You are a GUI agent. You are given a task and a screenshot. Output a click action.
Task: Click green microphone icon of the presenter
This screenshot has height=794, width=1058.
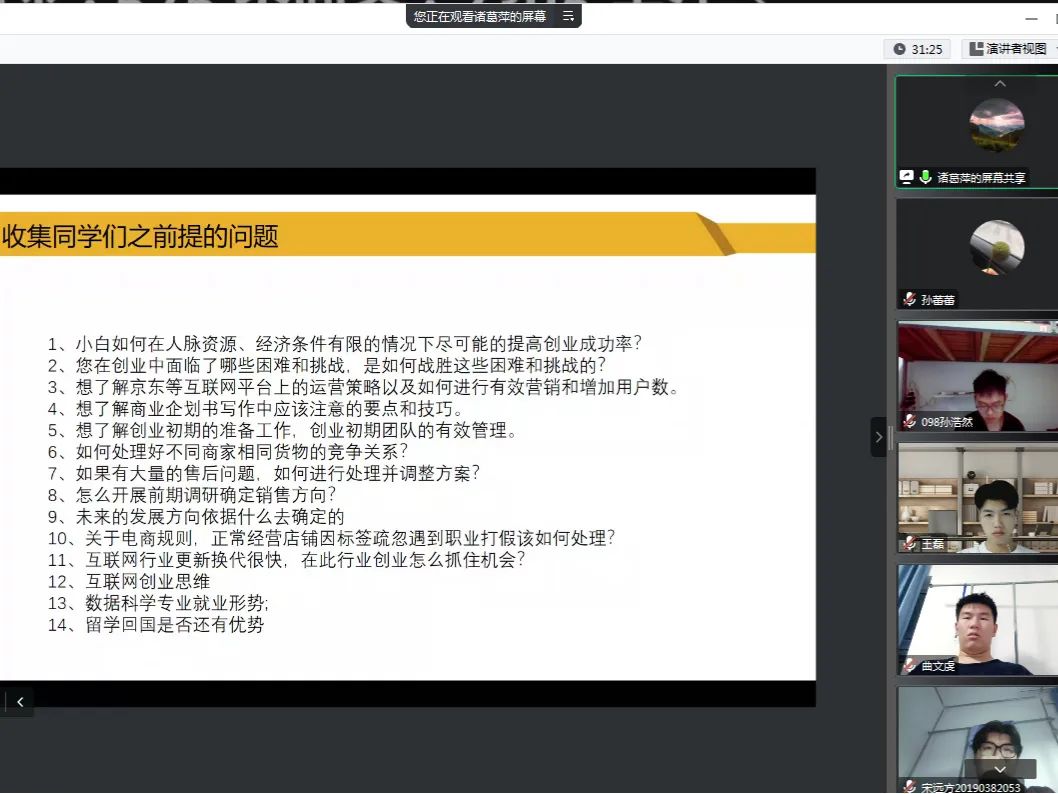pos(926,177)
